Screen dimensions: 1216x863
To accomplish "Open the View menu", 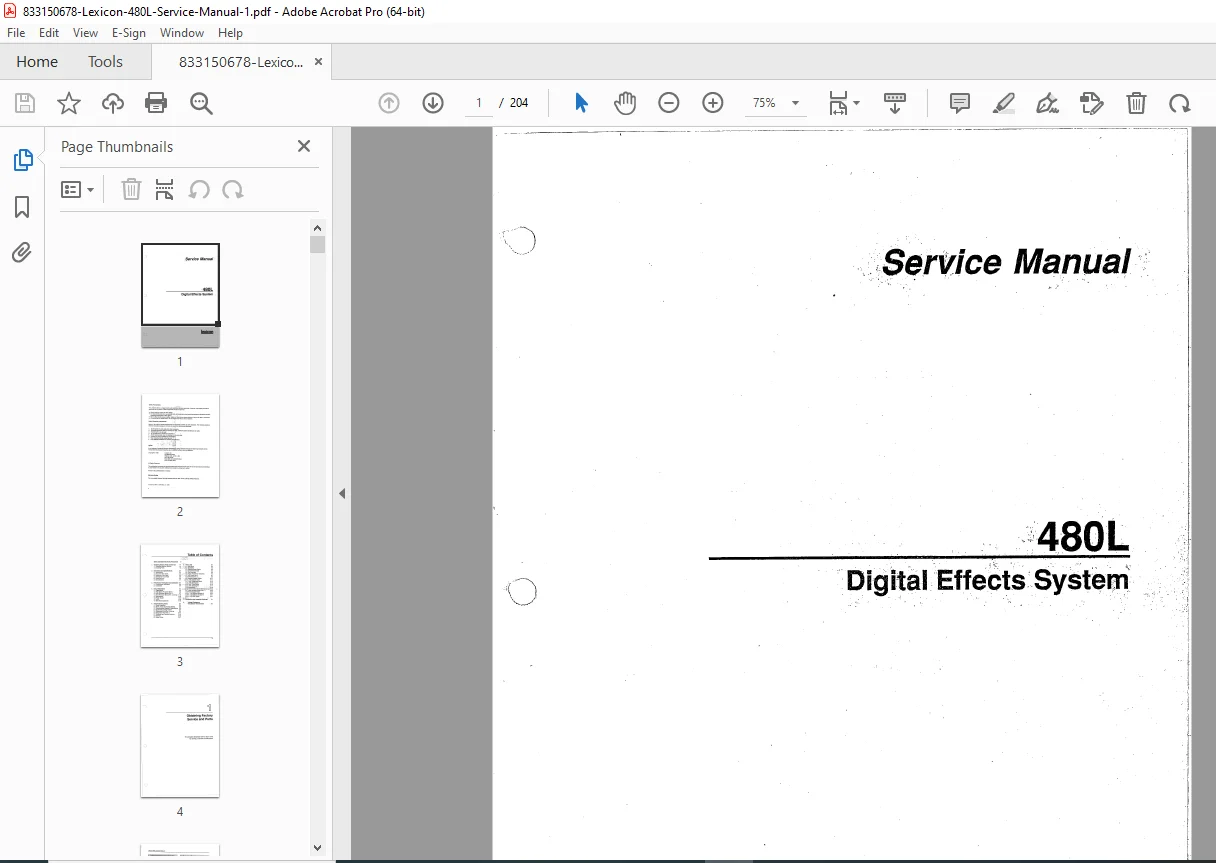I will point(86,33).
